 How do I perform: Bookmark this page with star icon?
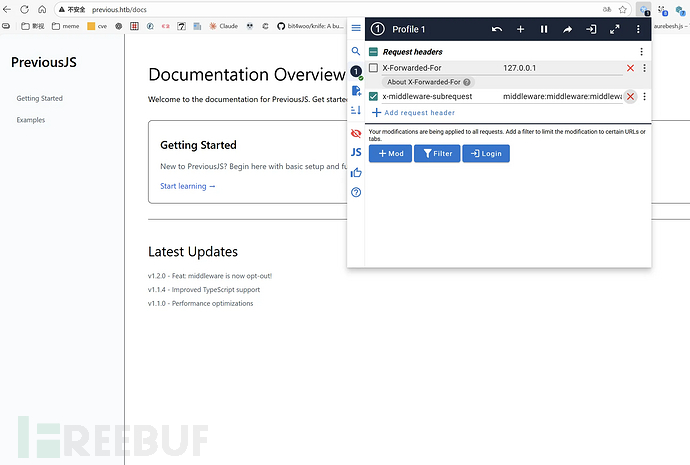pyautogui.click(x=622, y=9)
